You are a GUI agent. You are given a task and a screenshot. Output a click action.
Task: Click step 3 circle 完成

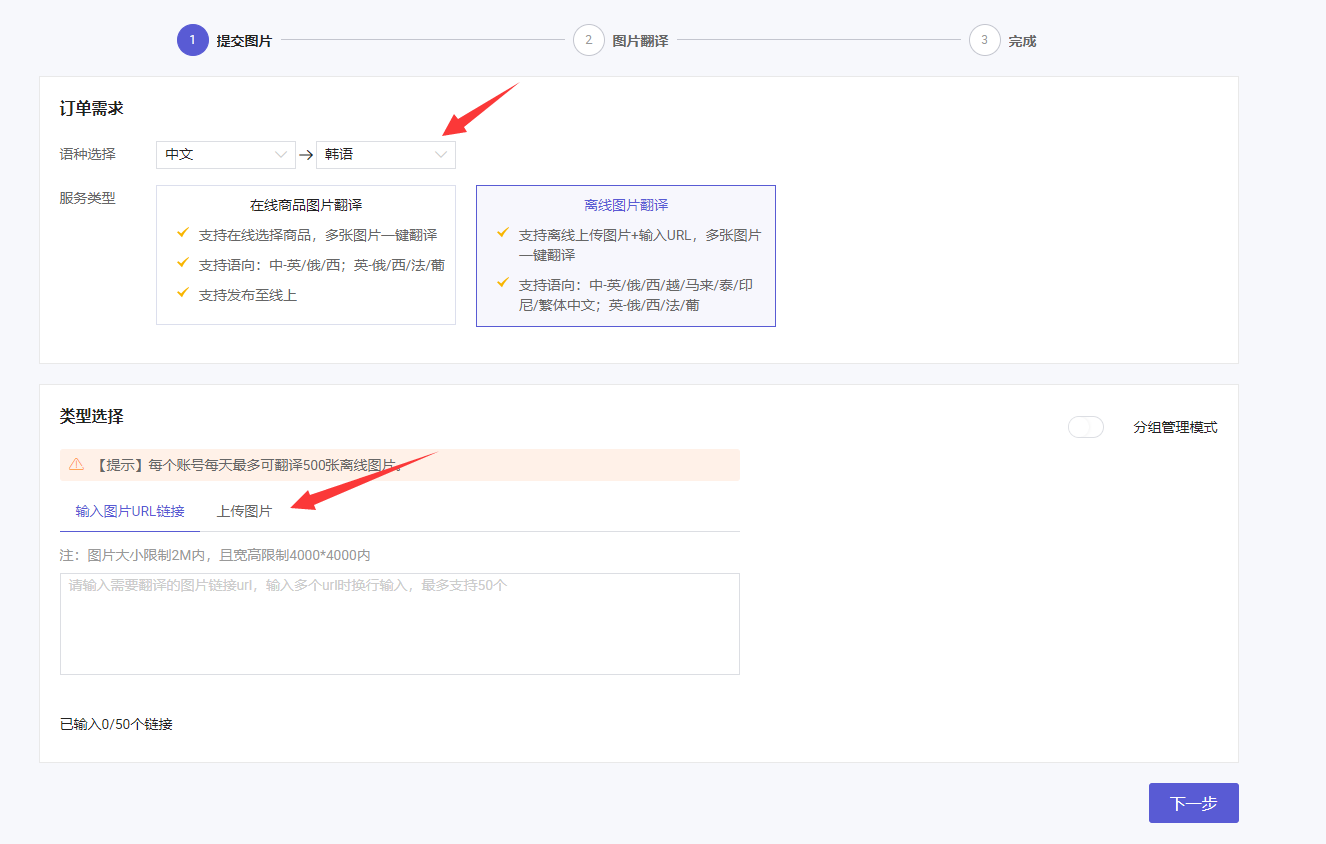985,40
